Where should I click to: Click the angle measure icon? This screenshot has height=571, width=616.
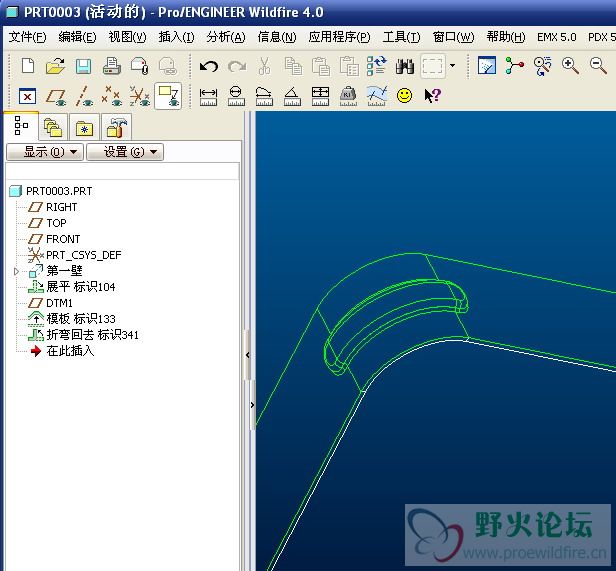click(292, 97)
